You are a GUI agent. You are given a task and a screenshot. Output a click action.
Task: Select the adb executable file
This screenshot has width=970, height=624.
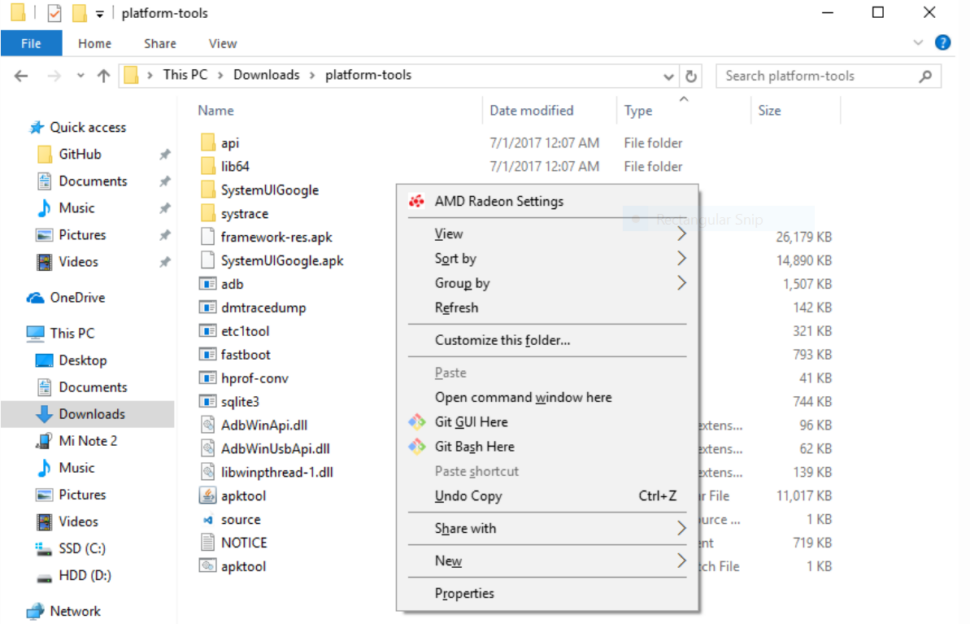(x=232, y=284)
